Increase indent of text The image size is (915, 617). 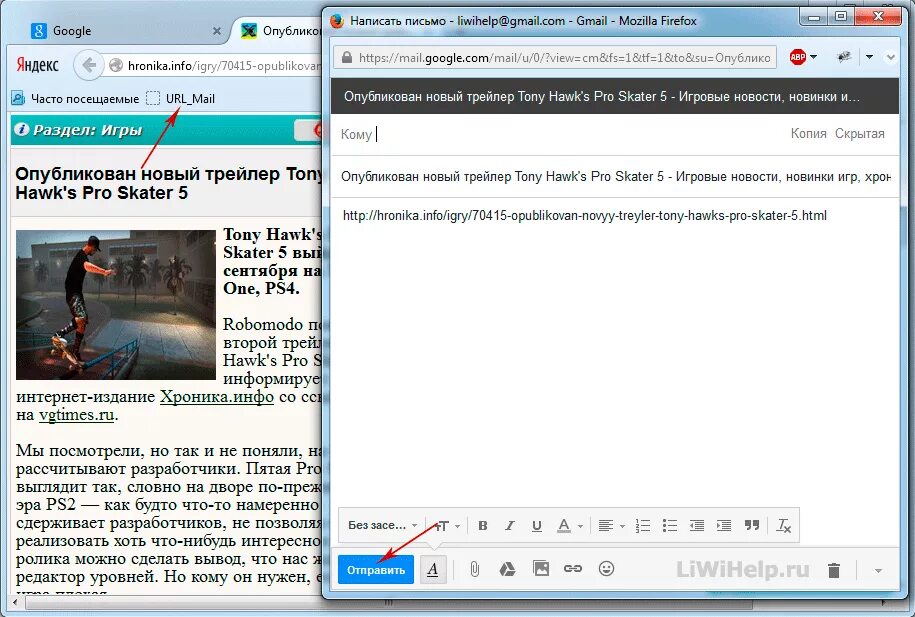pos(724,526)
